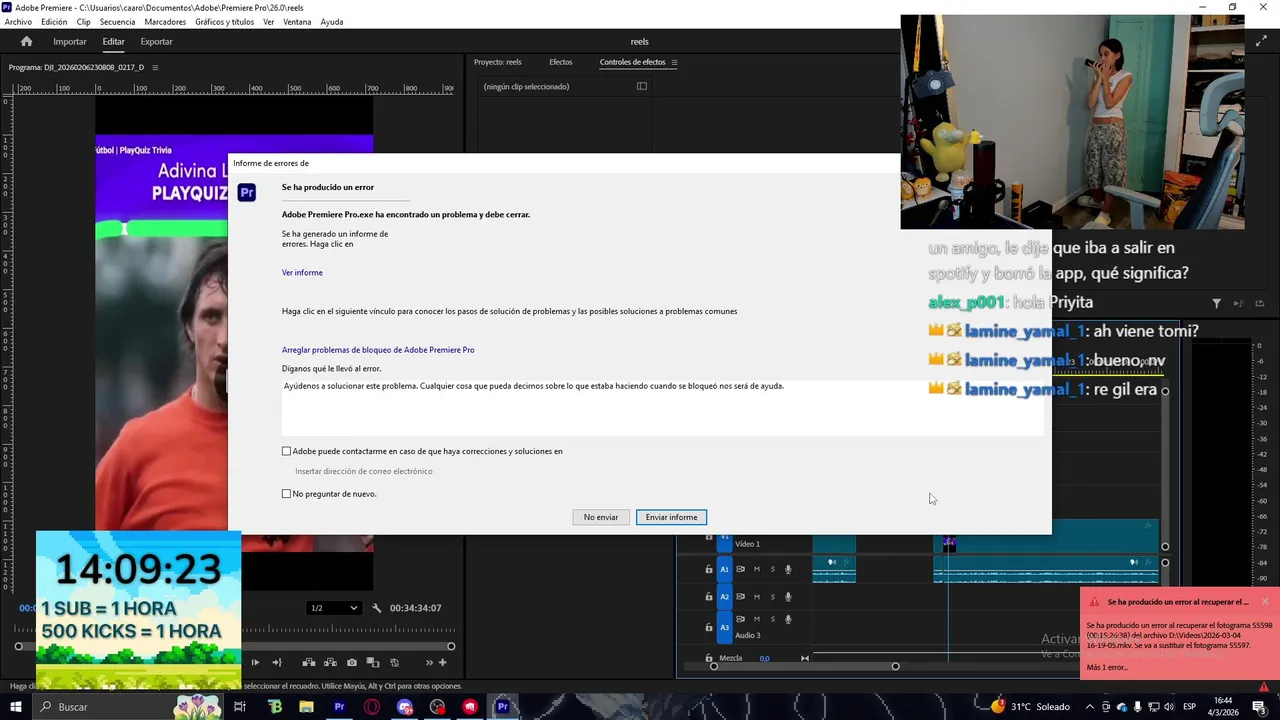The height and width of the screenshot is (720, 1280).
Task: Open Ver informe link
Action: [x=302, y=272]
